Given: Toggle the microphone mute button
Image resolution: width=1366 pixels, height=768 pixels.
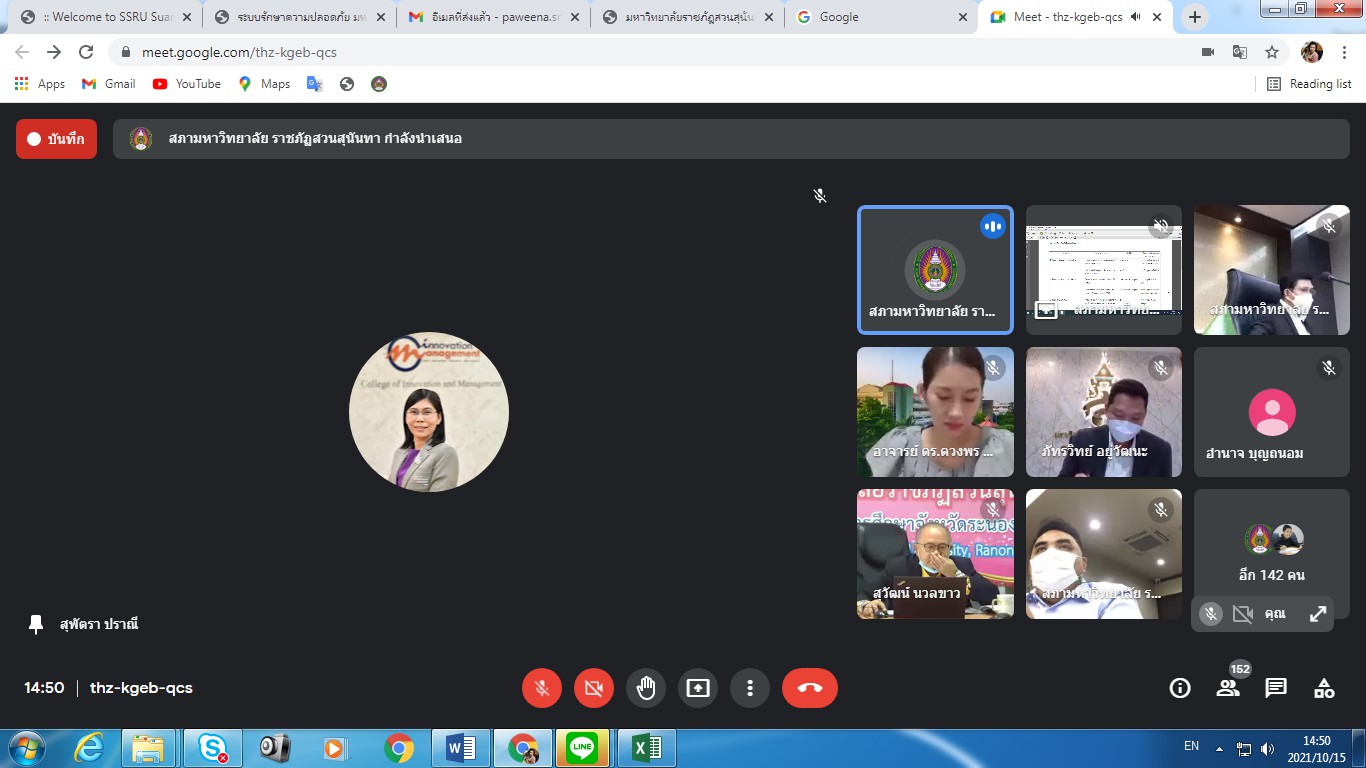Looking at the screenshot, I should tap(542, 688).
